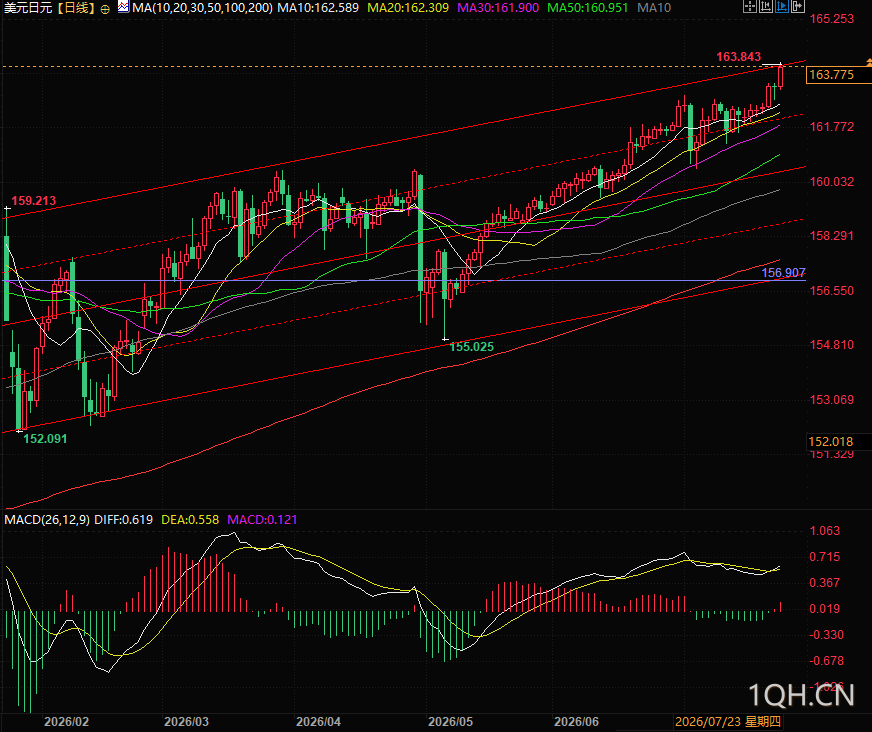
Task: Select the magenta MA30:161.900 legend
Action: (498, 8)
